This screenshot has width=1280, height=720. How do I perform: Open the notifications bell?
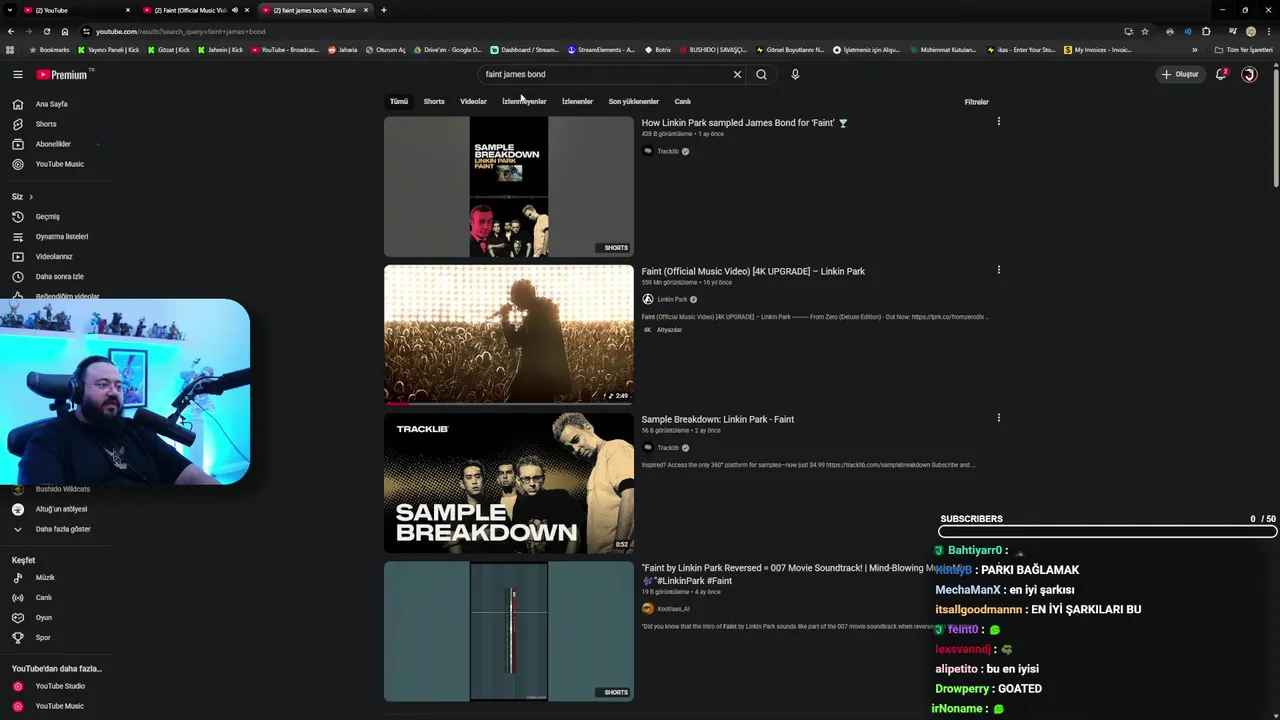tap(1221, 74)
